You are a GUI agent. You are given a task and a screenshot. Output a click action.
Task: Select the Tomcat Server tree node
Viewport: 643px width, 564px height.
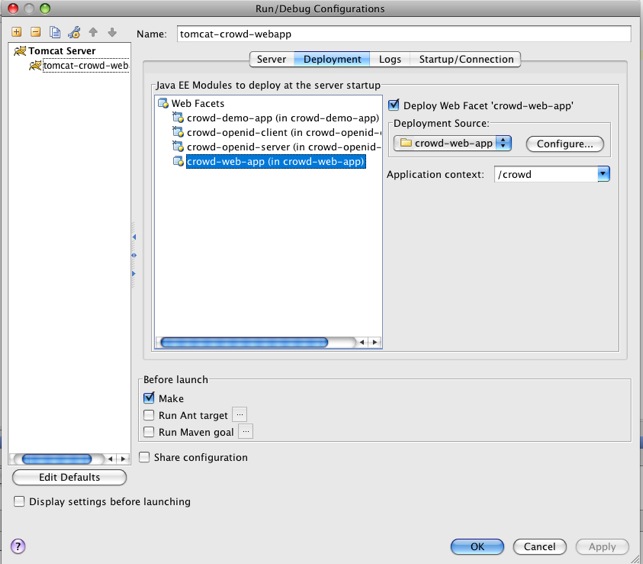[61, 51]
